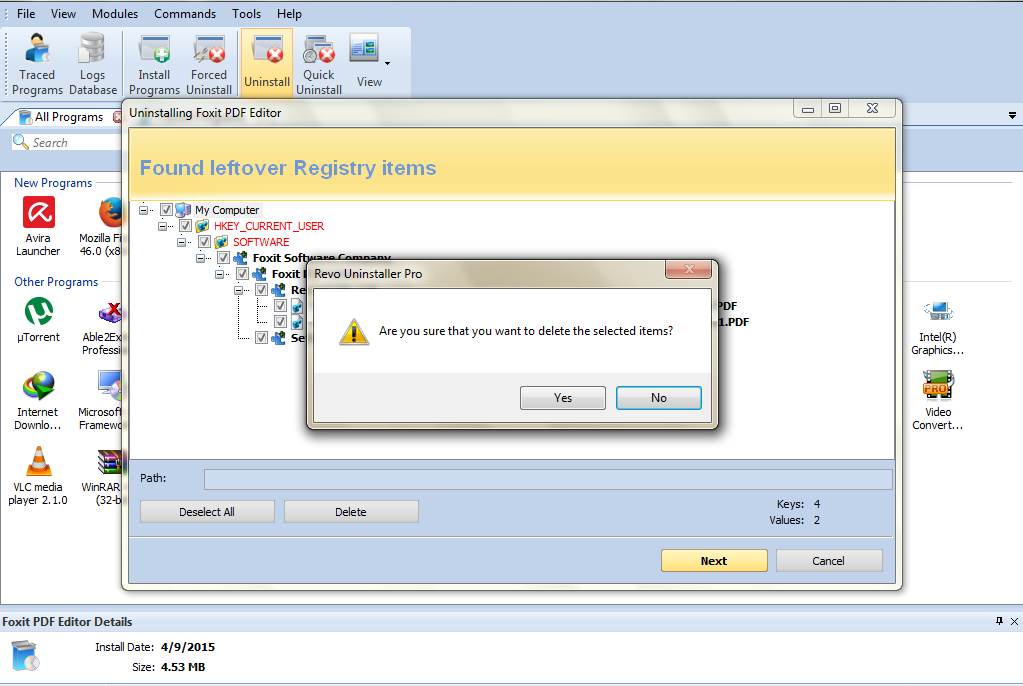Open the Help menu
1023x686 pixels.
pyautogui.click(x=289, y=14)
